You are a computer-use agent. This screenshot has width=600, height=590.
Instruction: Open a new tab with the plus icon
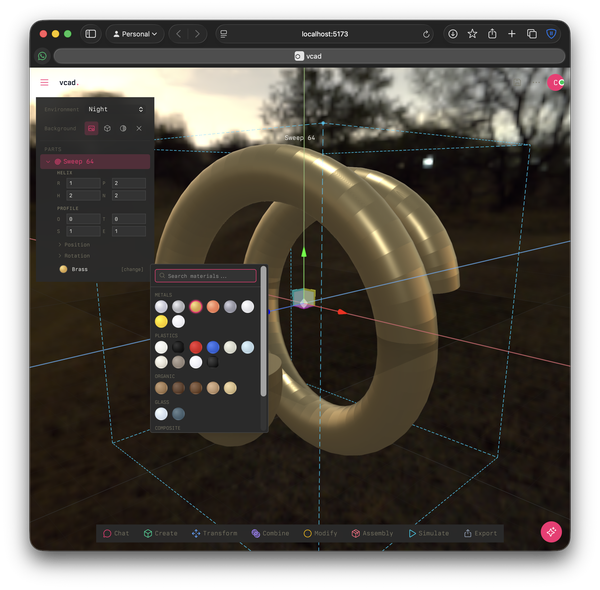tap(512, 34)
